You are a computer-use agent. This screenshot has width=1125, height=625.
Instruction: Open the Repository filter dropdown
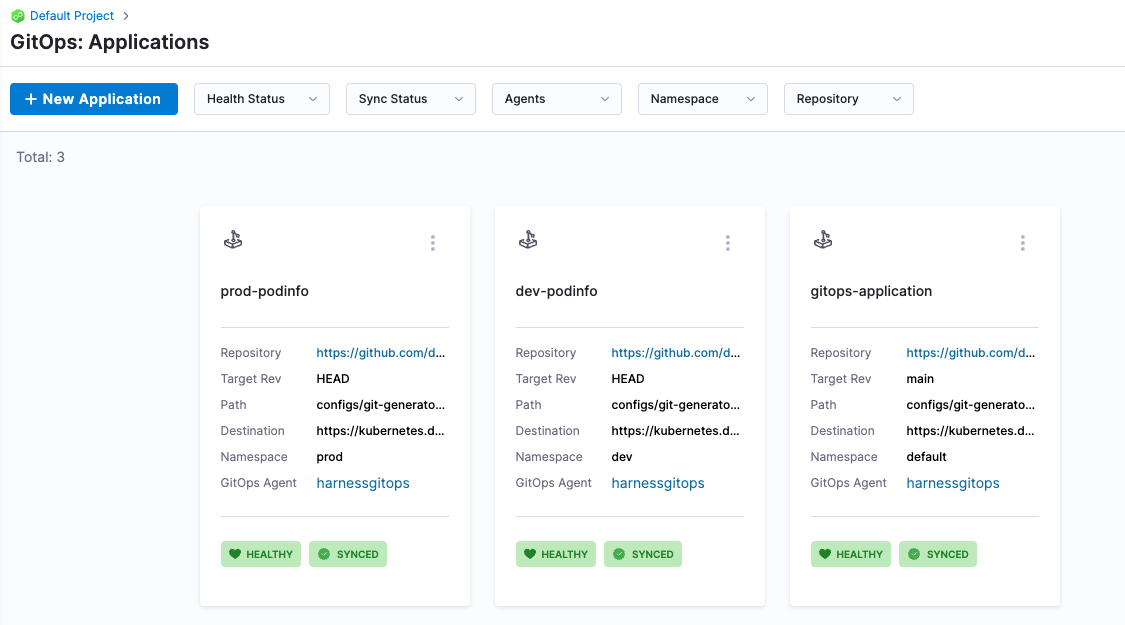848,98
